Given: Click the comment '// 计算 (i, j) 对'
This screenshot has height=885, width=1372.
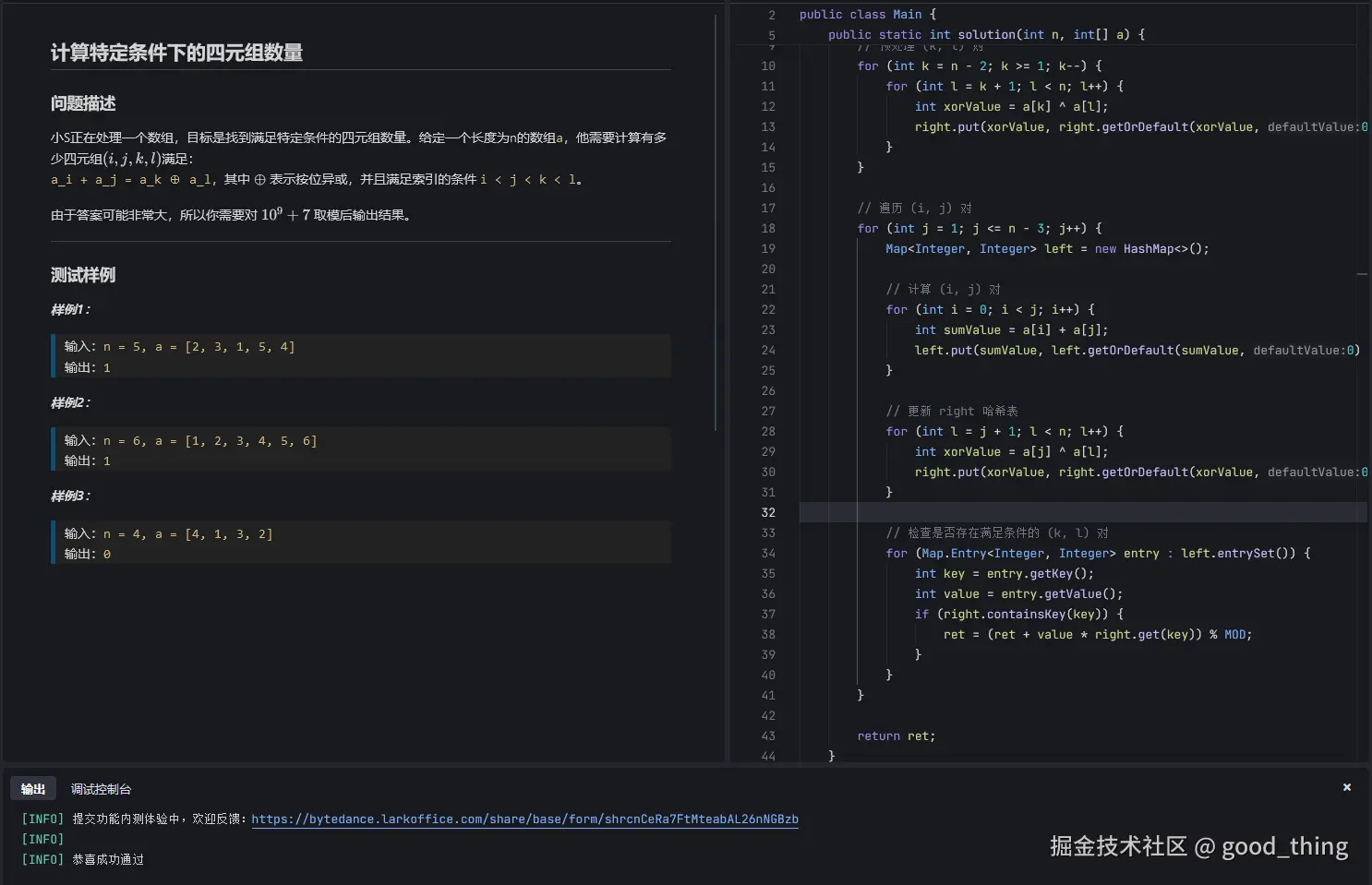Looking at the screenshot, I should [943, 289].
